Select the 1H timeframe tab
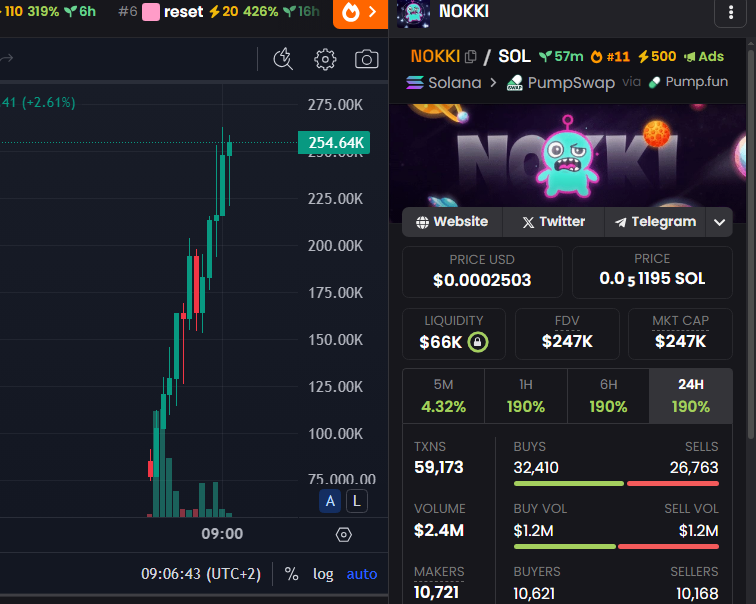Screen dimensions: 756x604 [526, 396]
